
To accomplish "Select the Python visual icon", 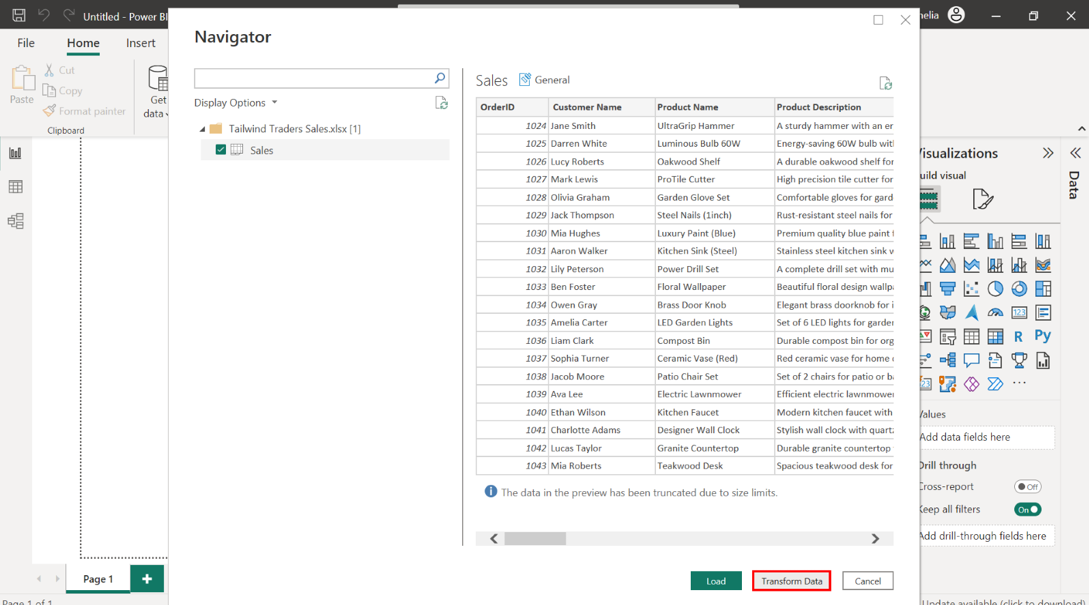I will [x=1043, y=337].
